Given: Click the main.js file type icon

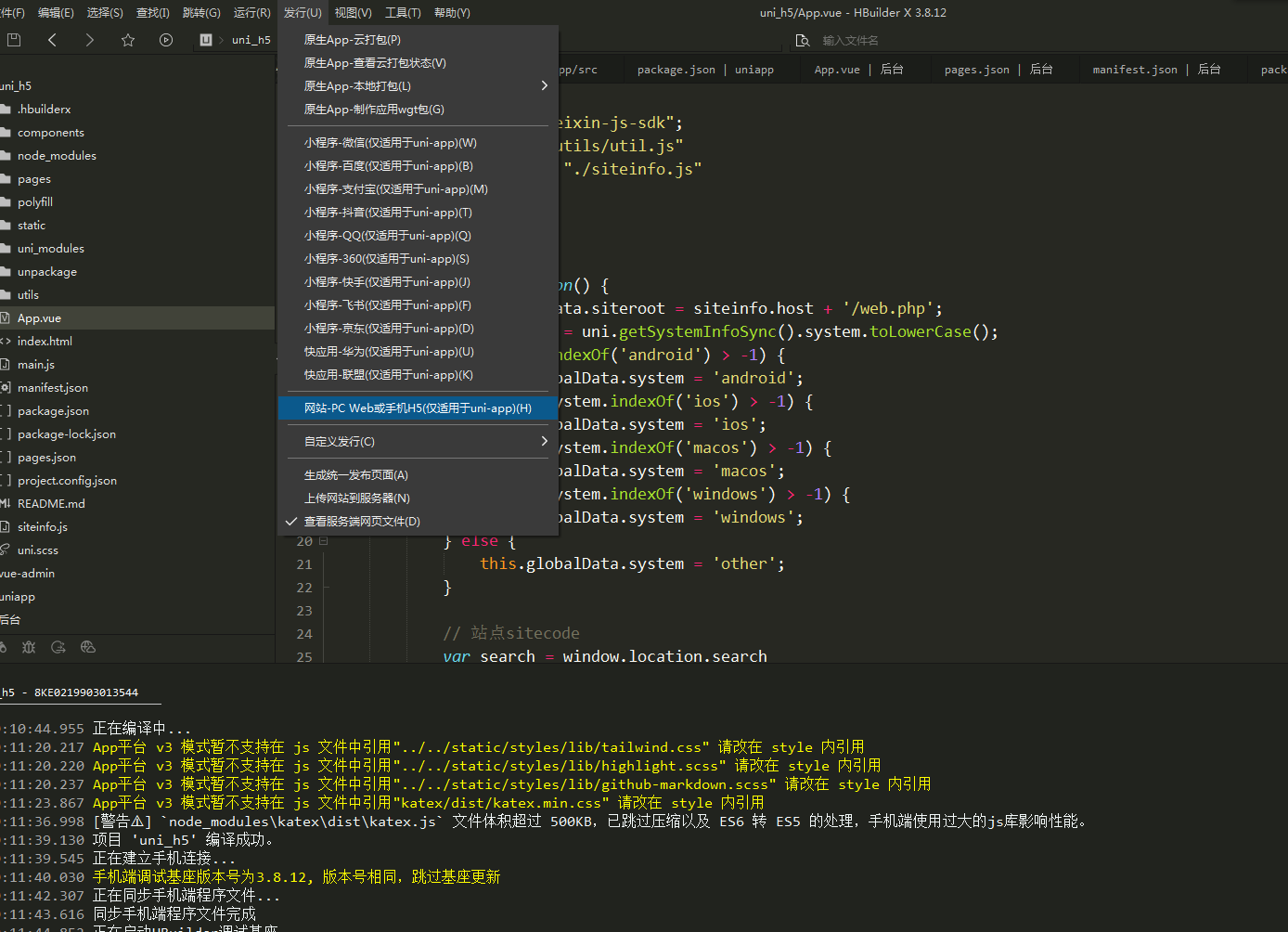Looking at the screenshot, I should coord(5,365).
